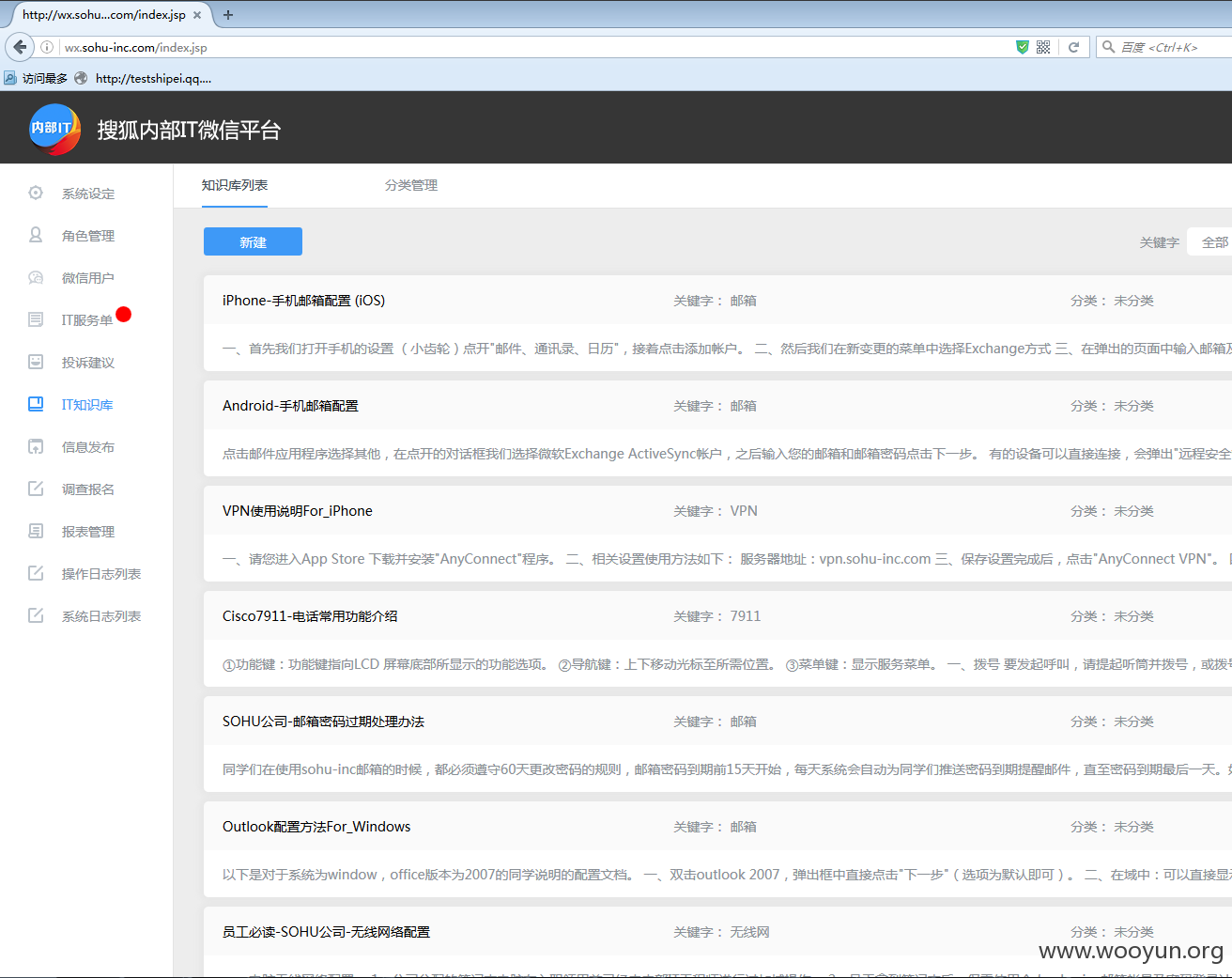Viewport: 1232px width, 978px height.
Task: Open a new browser tab with plus
Action: click(x=228, y=15)
